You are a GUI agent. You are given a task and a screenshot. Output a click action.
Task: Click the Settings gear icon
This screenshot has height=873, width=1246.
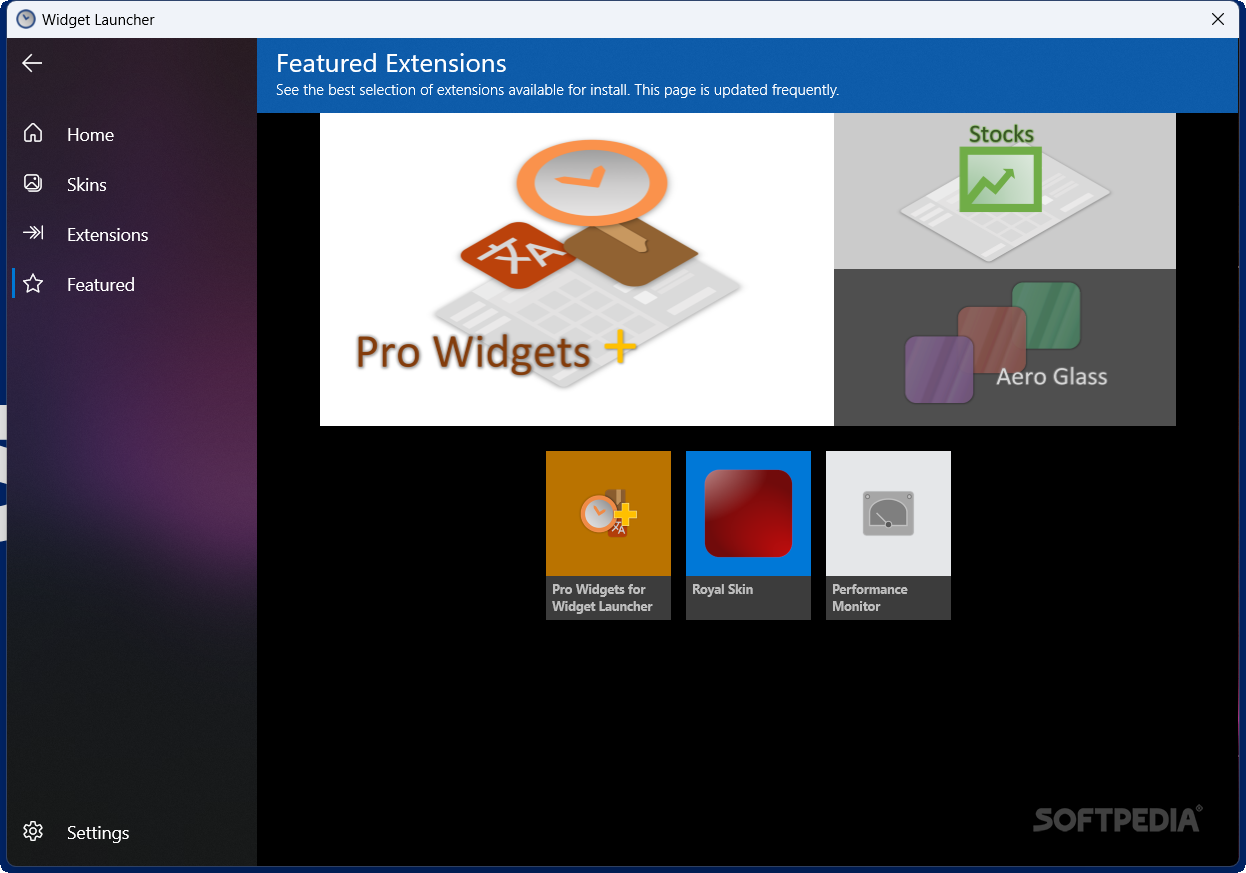coord(33,832)
